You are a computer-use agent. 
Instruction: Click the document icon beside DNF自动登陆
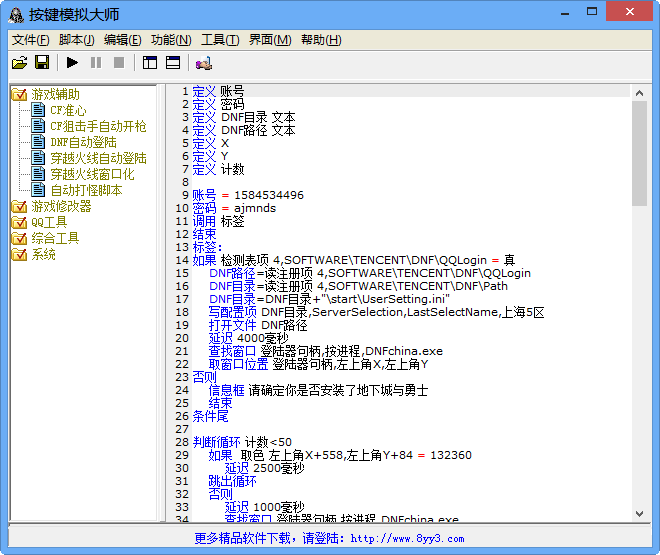pos(38,142)
